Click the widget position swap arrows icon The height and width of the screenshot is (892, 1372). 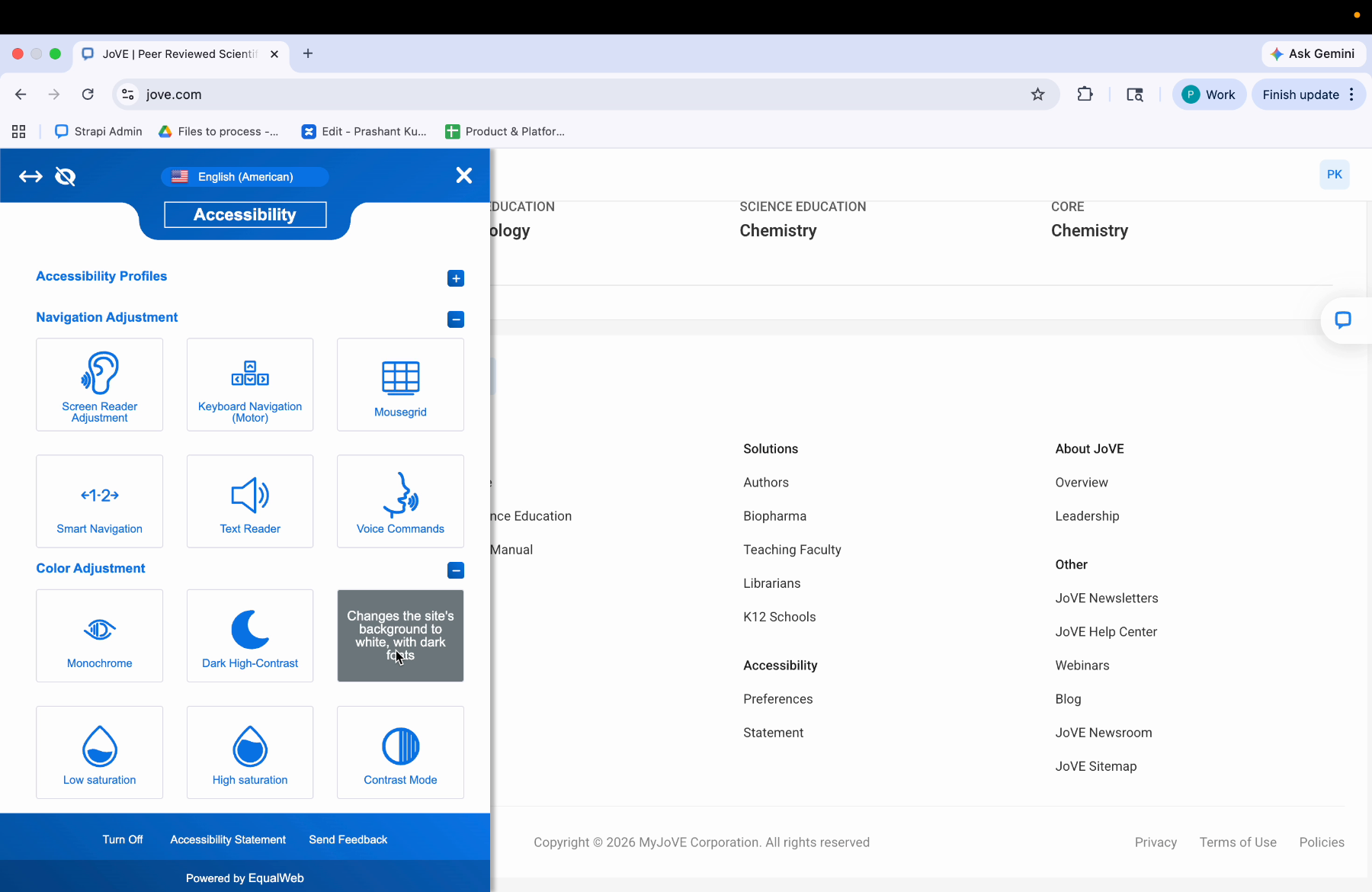[30, 177]
